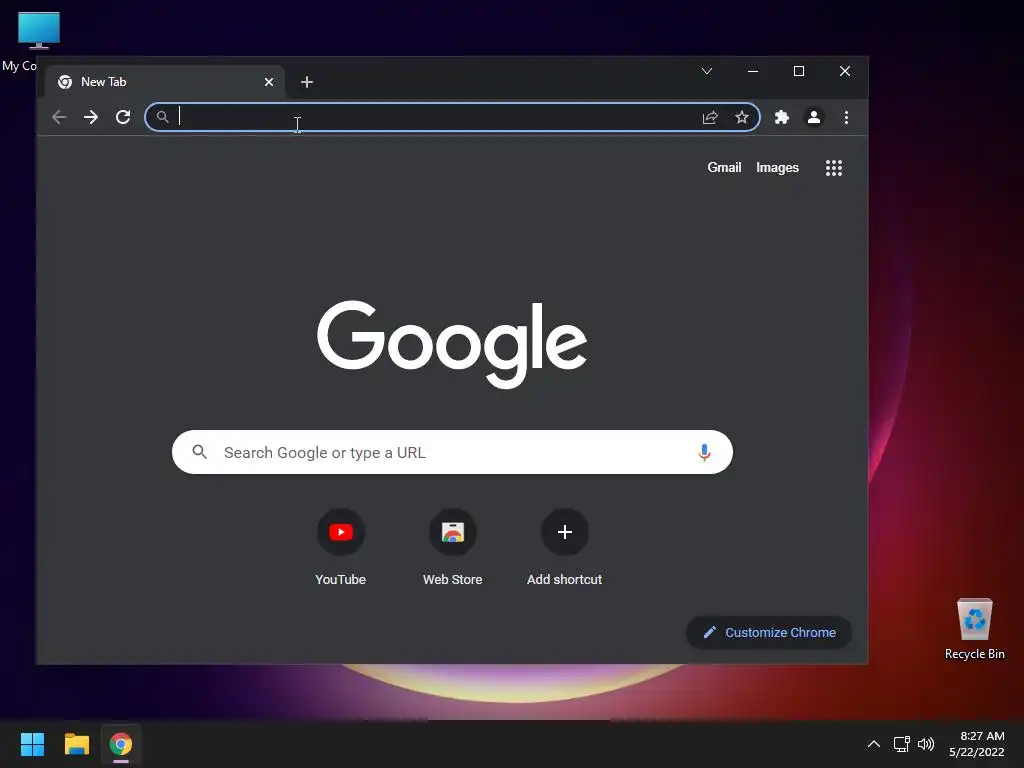Open the Gmail link
Image resolution: width=1024 pixels, height=768 pixels.
(724, 168)
